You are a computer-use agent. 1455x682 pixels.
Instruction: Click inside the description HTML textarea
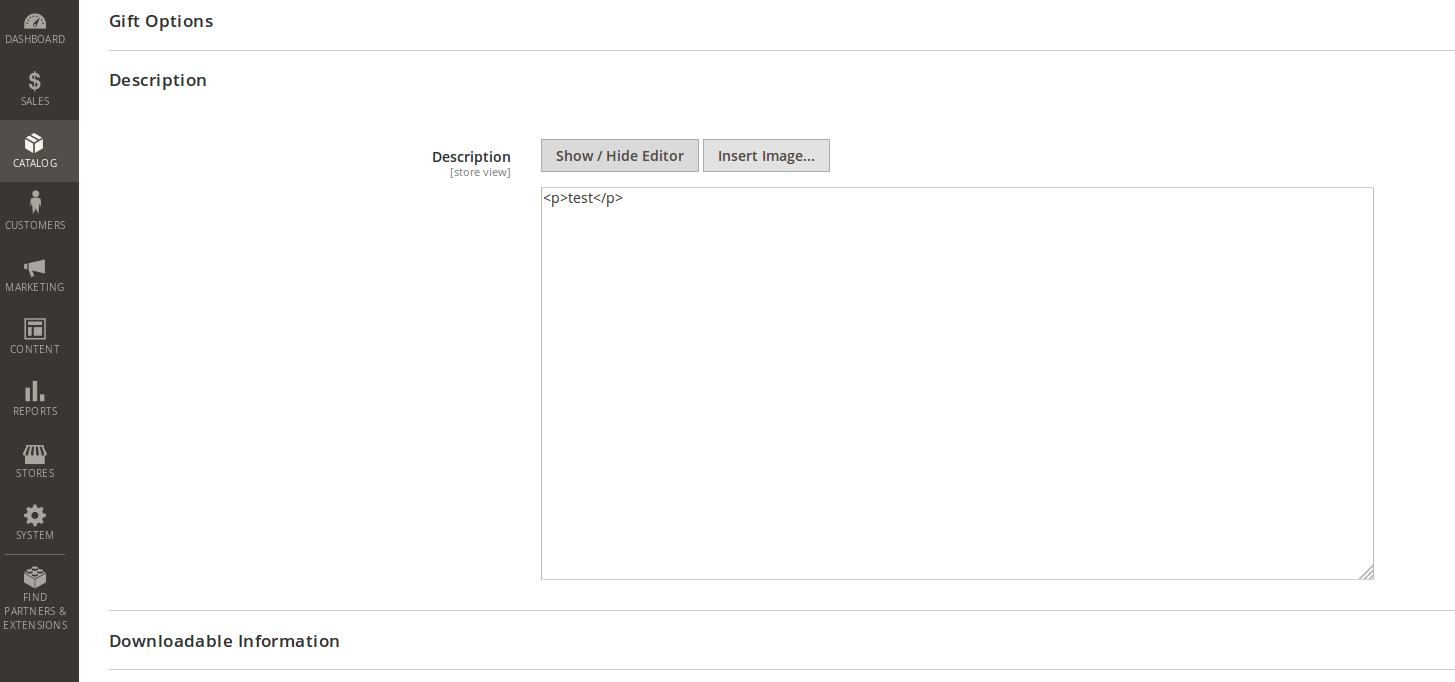coord(955,380)
